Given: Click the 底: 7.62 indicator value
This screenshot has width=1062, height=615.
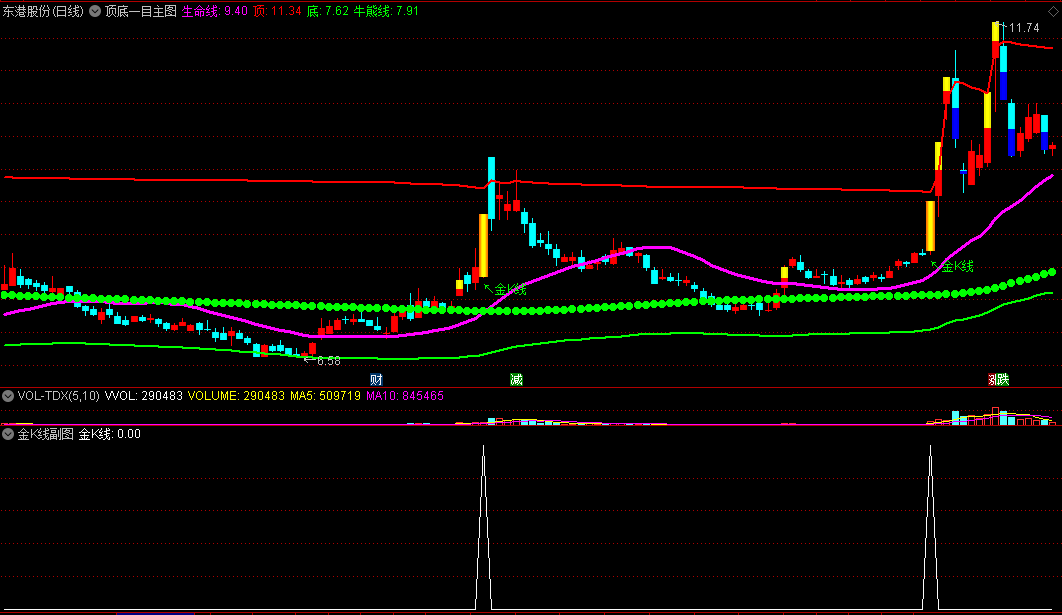Looking at the screenshot, I should (x=328, y=11).
